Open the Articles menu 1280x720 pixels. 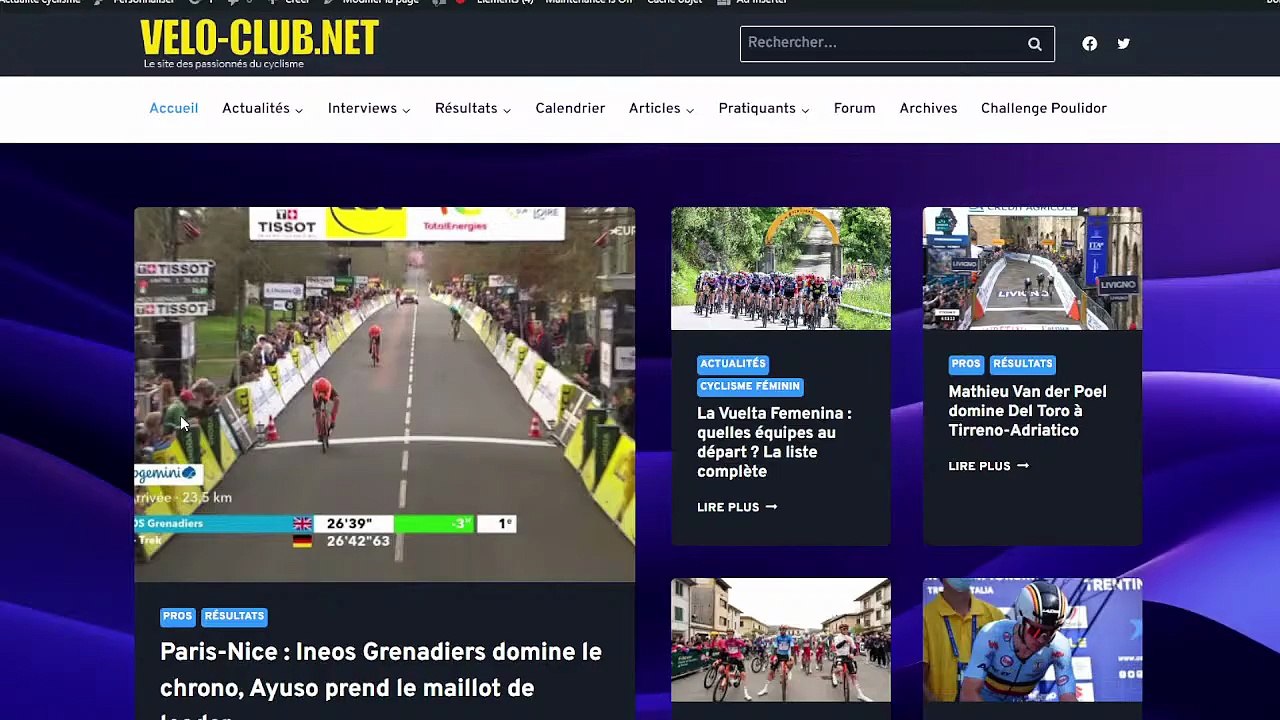(654, 108)
